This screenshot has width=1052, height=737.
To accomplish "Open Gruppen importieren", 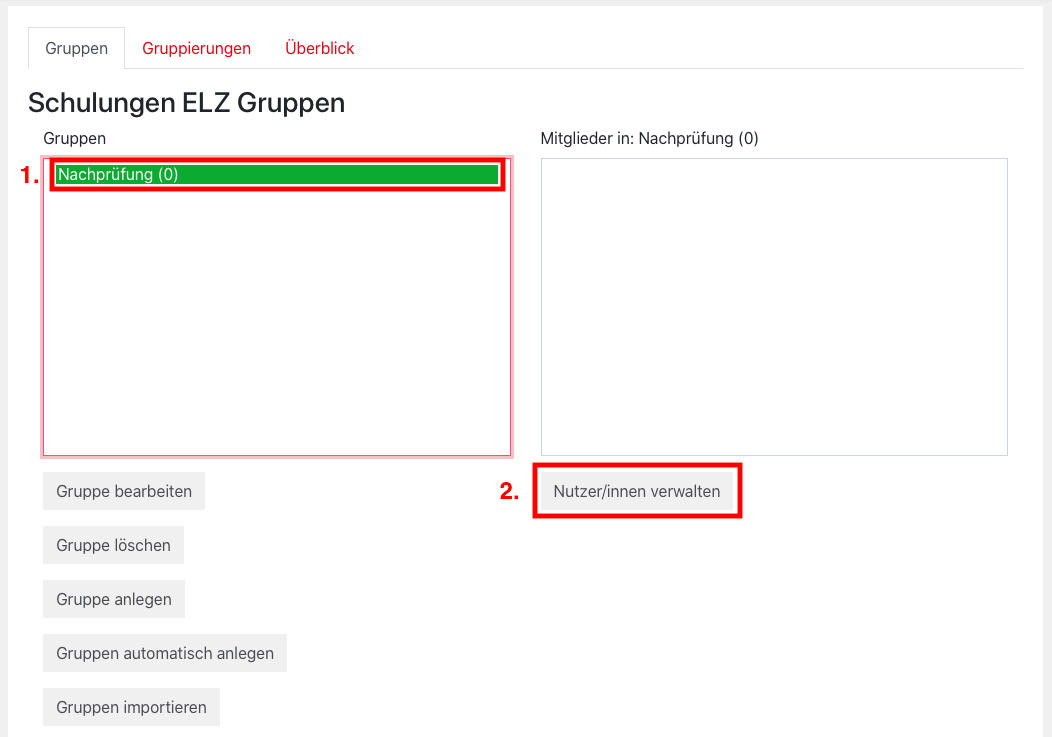I will (131, 707).
